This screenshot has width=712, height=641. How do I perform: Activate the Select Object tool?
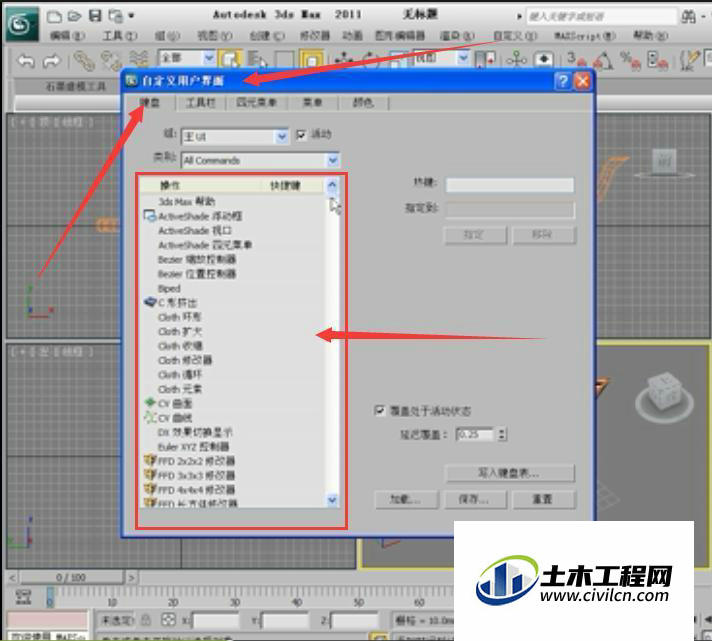point(230,59)
